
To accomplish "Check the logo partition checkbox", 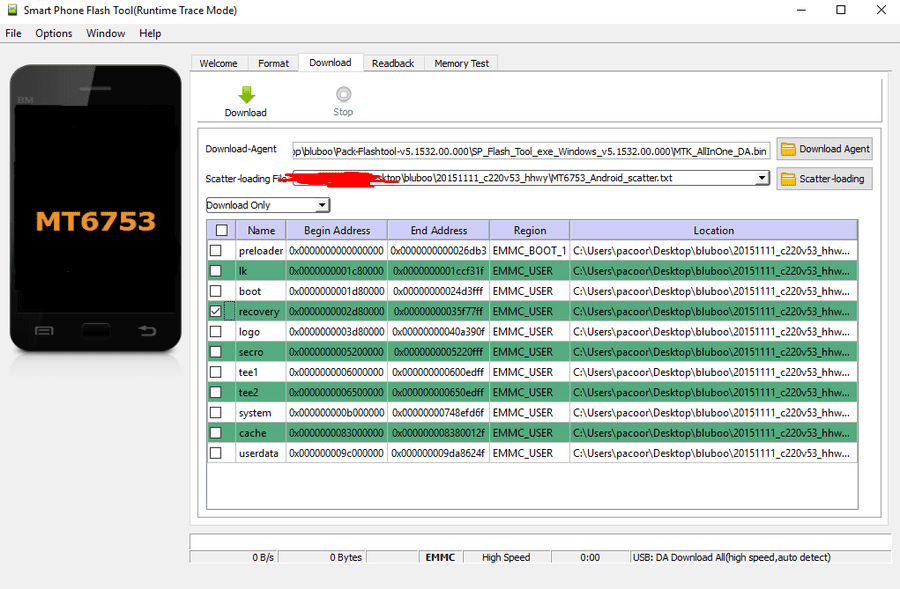I will click(x=216, y=331).
